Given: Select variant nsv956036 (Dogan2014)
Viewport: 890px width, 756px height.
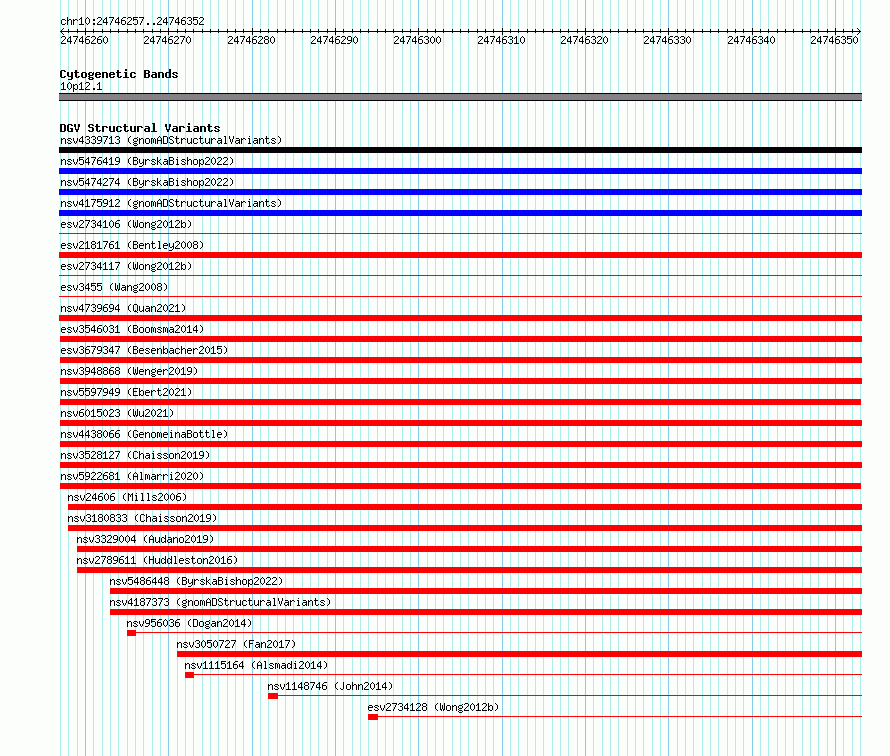Looking at the screenshot, I should [x=189, y=623].
